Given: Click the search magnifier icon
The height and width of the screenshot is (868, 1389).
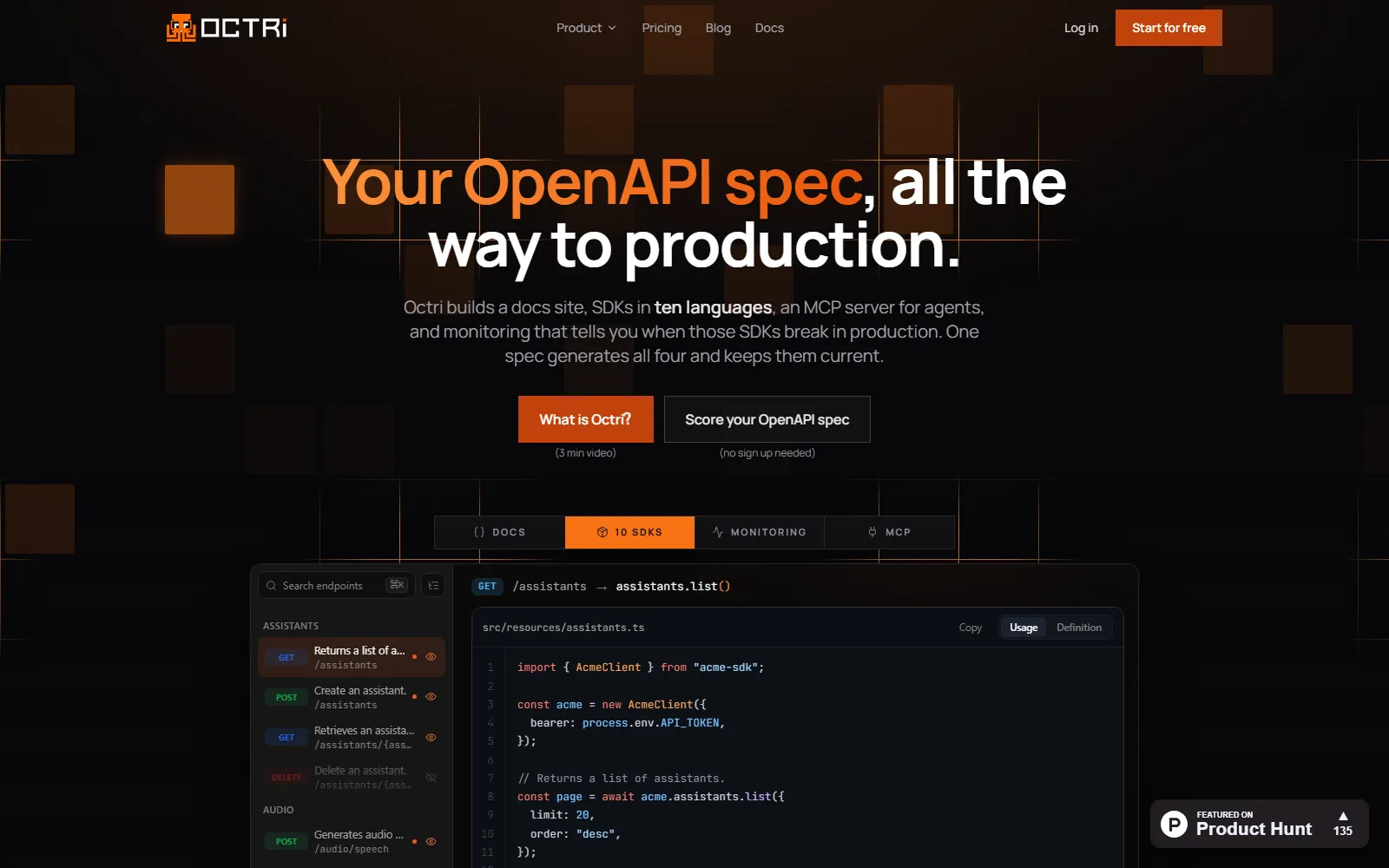Looking at the screenshot, I should [x=271, y=586].
